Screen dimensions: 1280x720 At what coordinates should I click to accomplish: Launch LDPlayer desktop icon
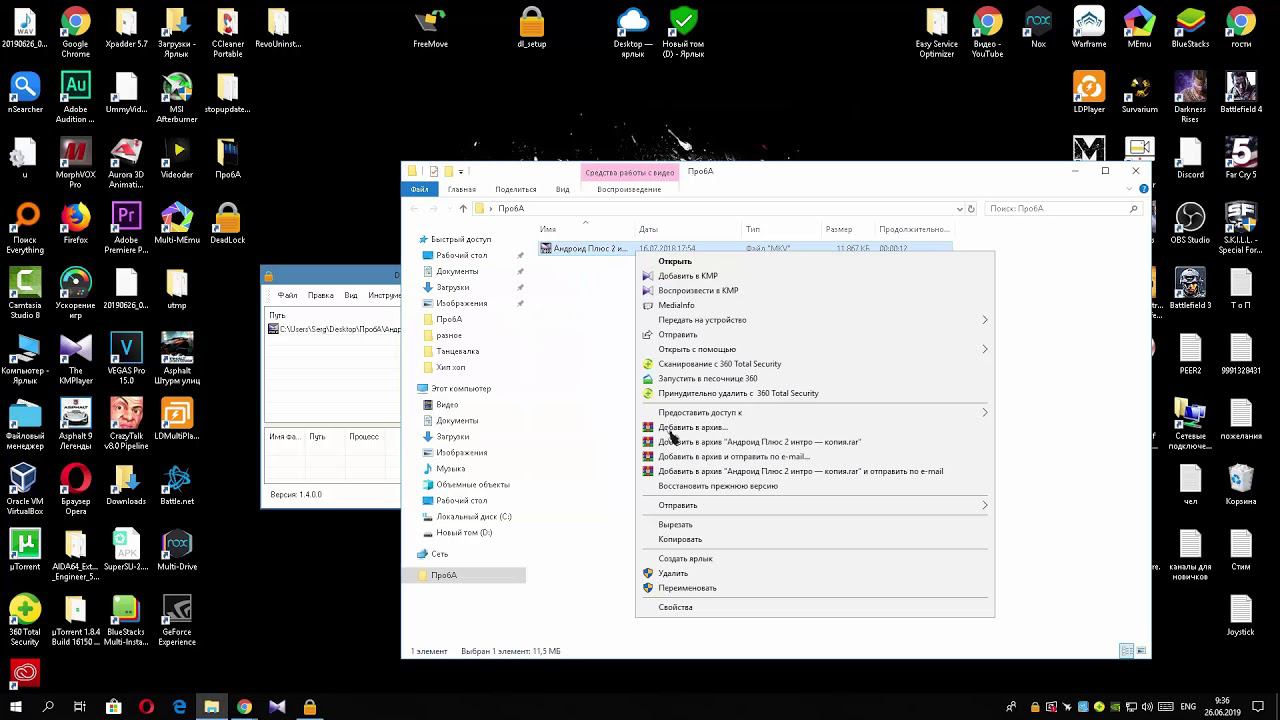click(x=1089, y=92)
